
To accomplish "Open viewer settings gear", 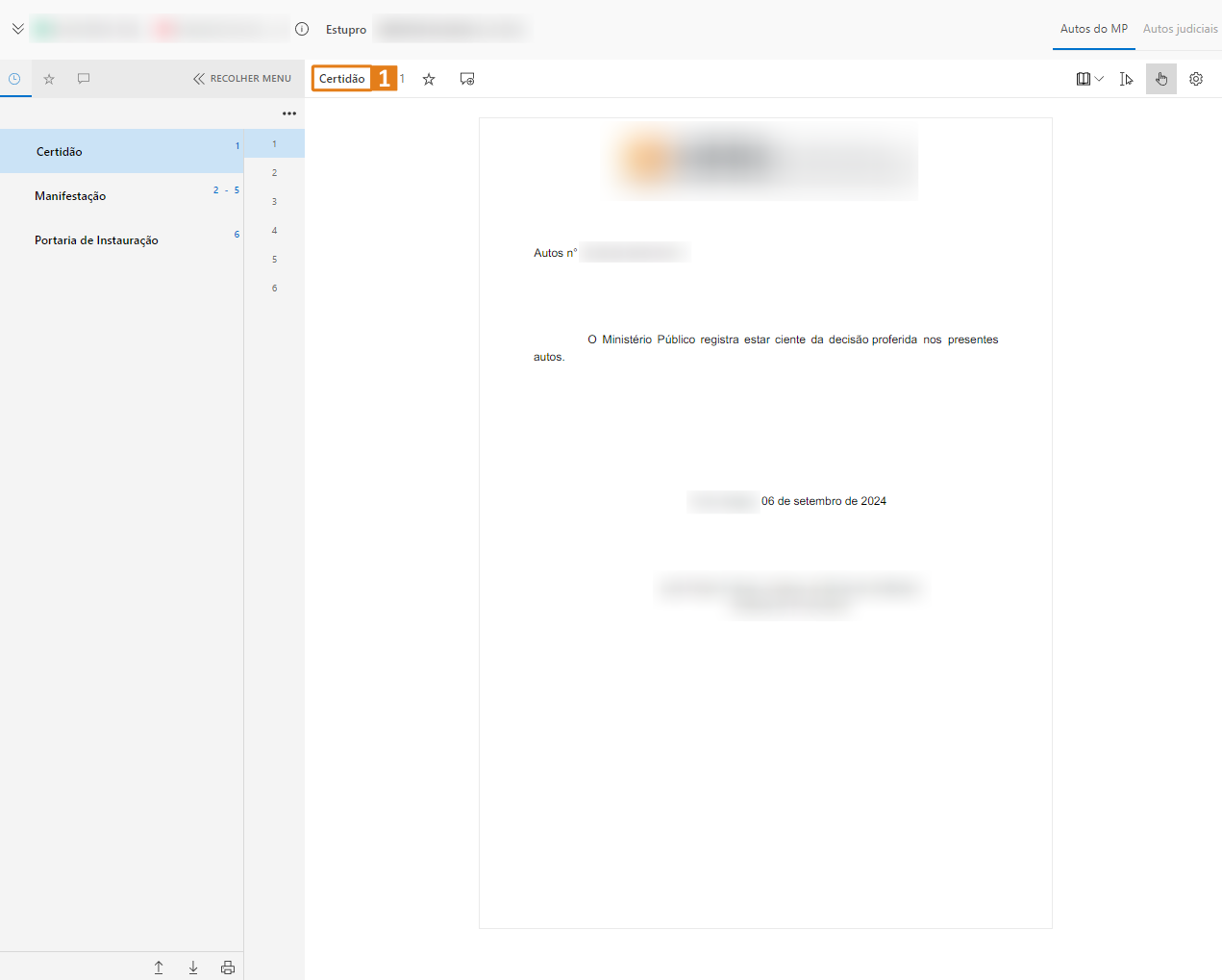I will pos(1196,79).
